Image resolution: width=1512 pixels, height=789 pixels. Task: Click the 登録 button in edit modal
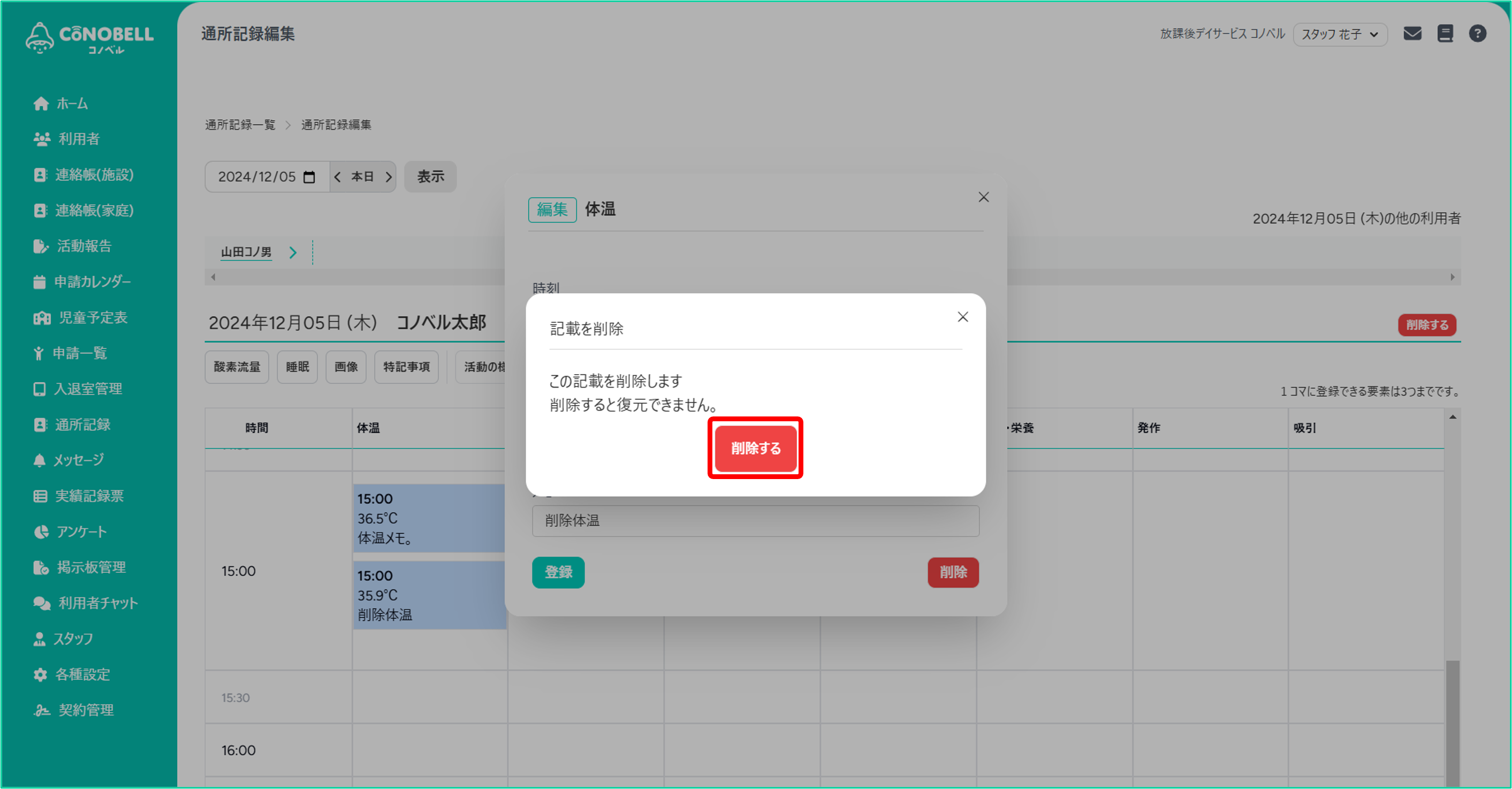click(558, 572)
